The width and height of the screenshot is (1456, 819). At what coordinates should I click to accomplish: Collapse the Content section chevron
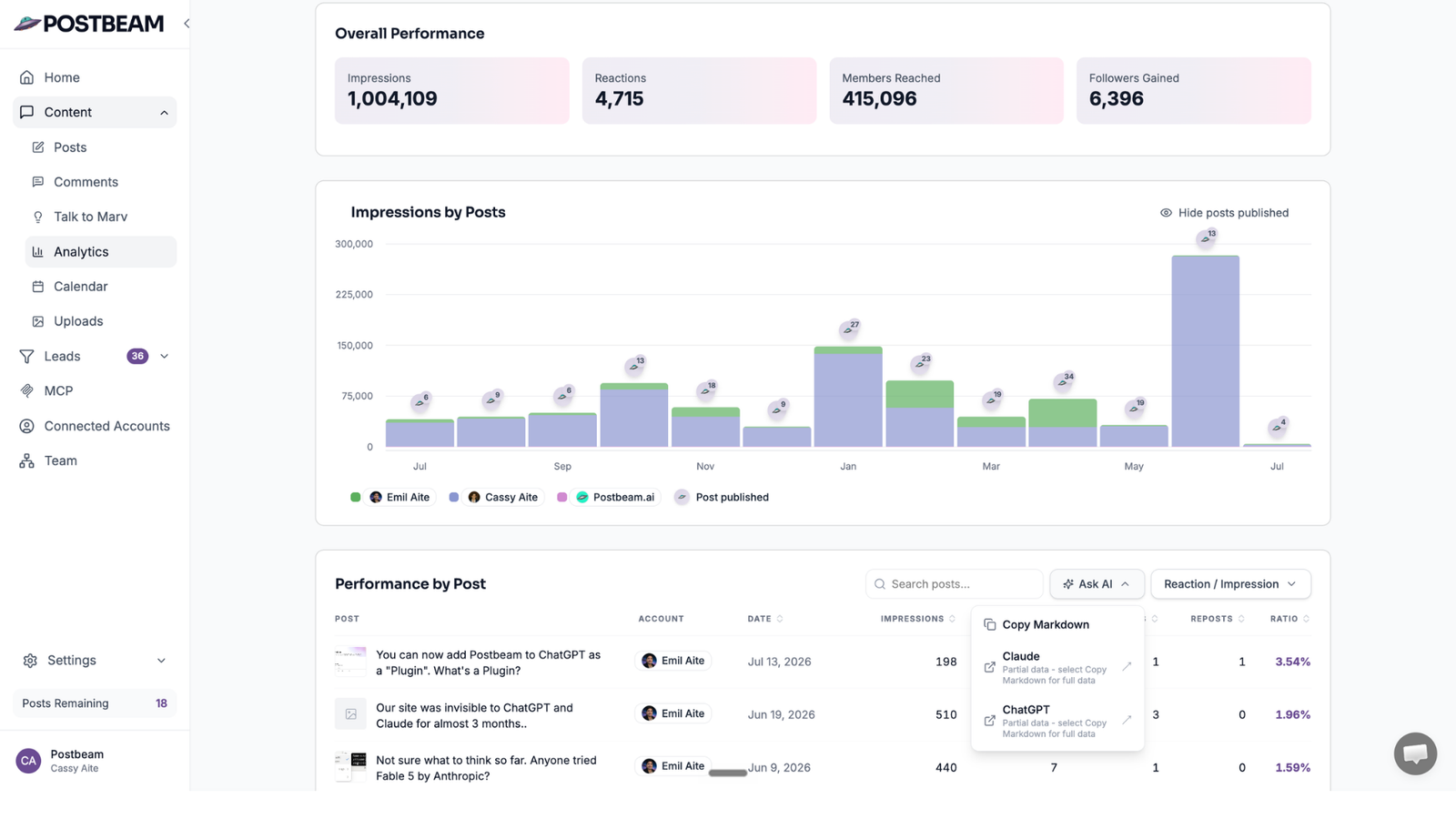tap(164, 113)
